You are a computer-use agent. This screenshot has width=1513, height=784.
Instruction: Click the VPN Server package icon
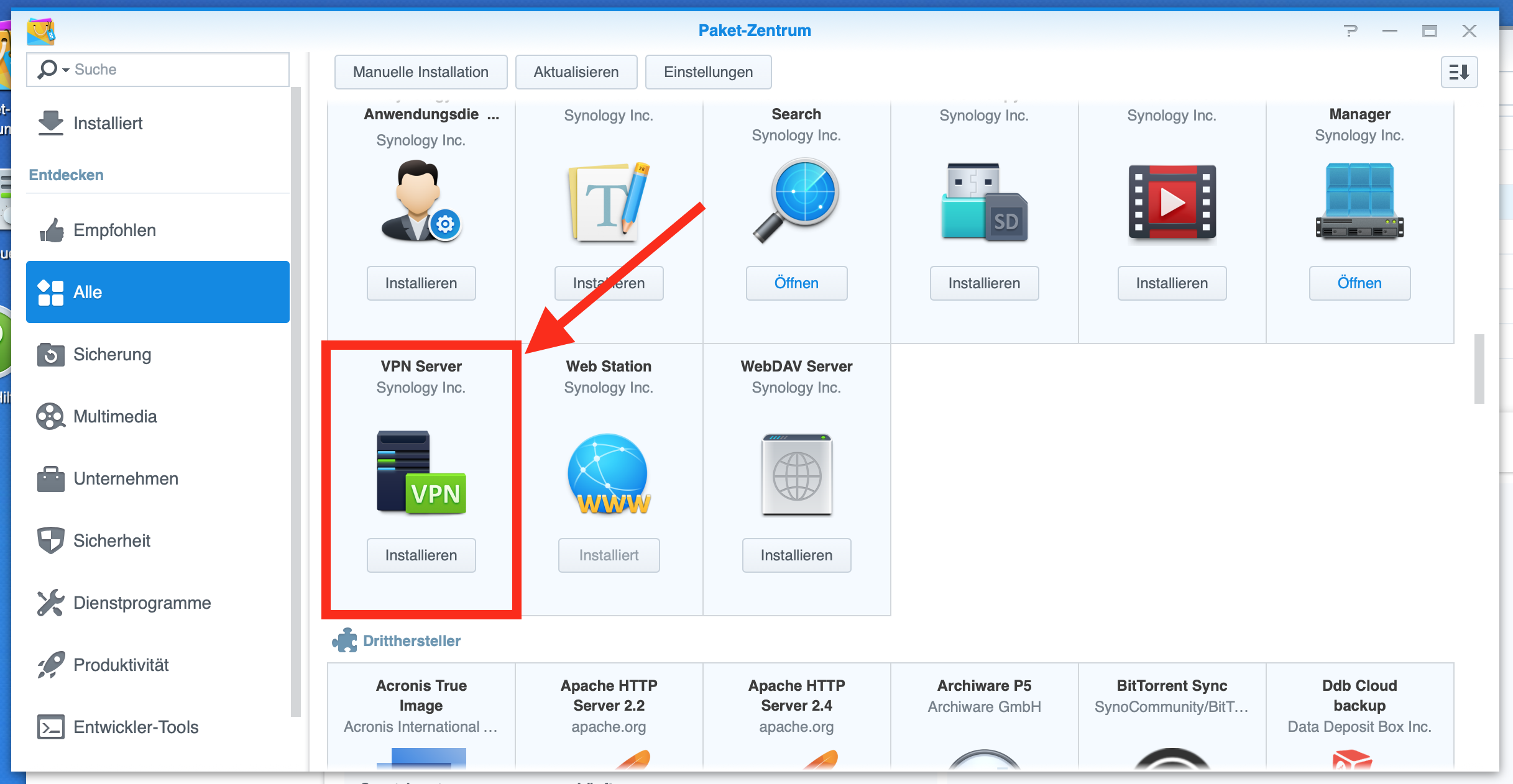click(x=421, y=472)
